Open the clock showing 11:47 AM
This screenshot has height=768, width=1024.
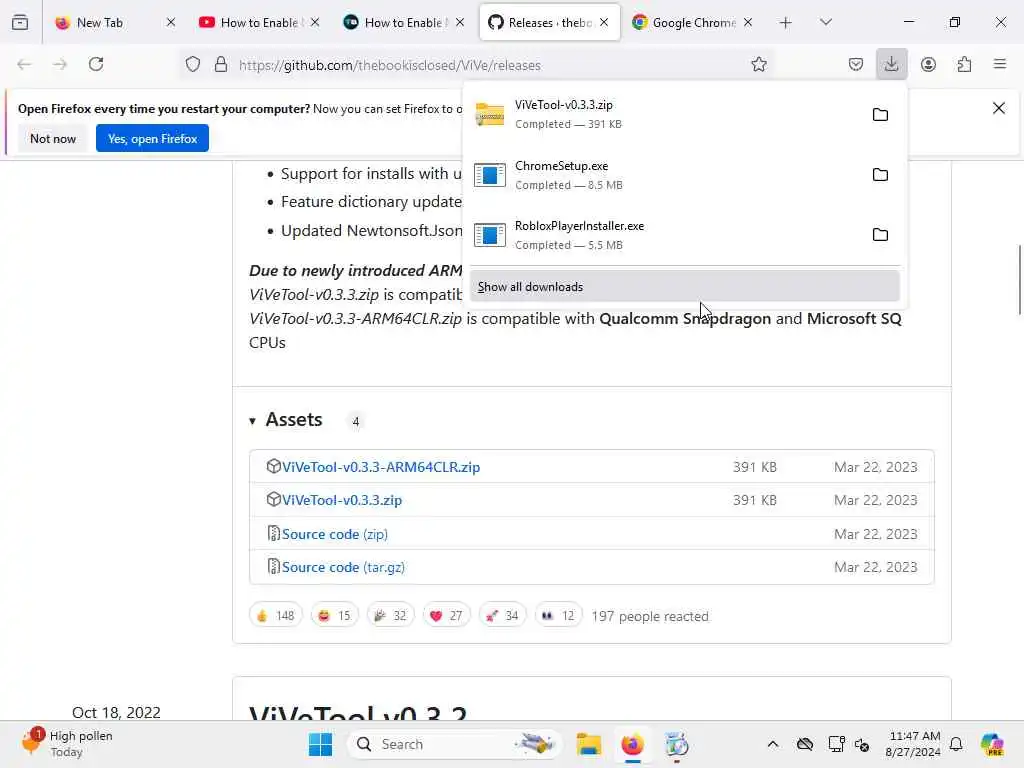coord(913,744)
